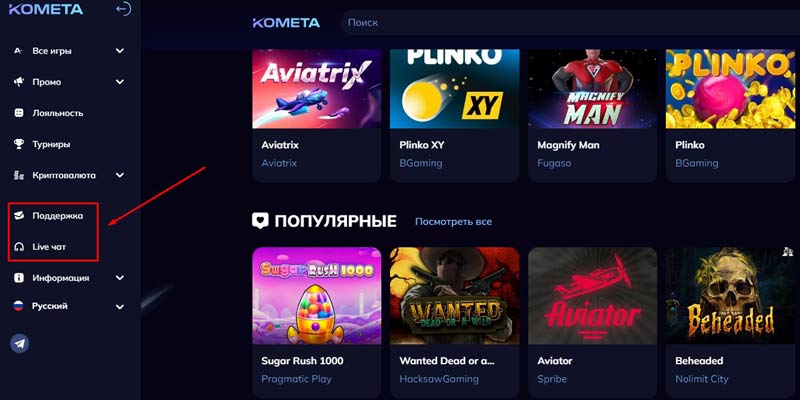This screenshot has height=400, width=800.
Task: Expand the Информация section chevron
Action: [119, 278]
